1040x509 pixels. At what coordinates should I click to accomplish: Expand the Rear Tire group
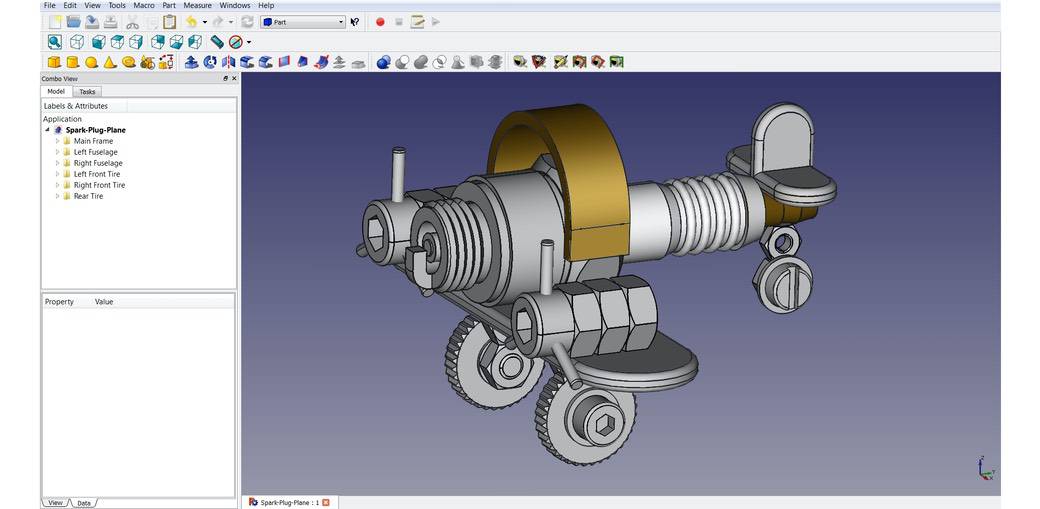[x=58, y=196]
